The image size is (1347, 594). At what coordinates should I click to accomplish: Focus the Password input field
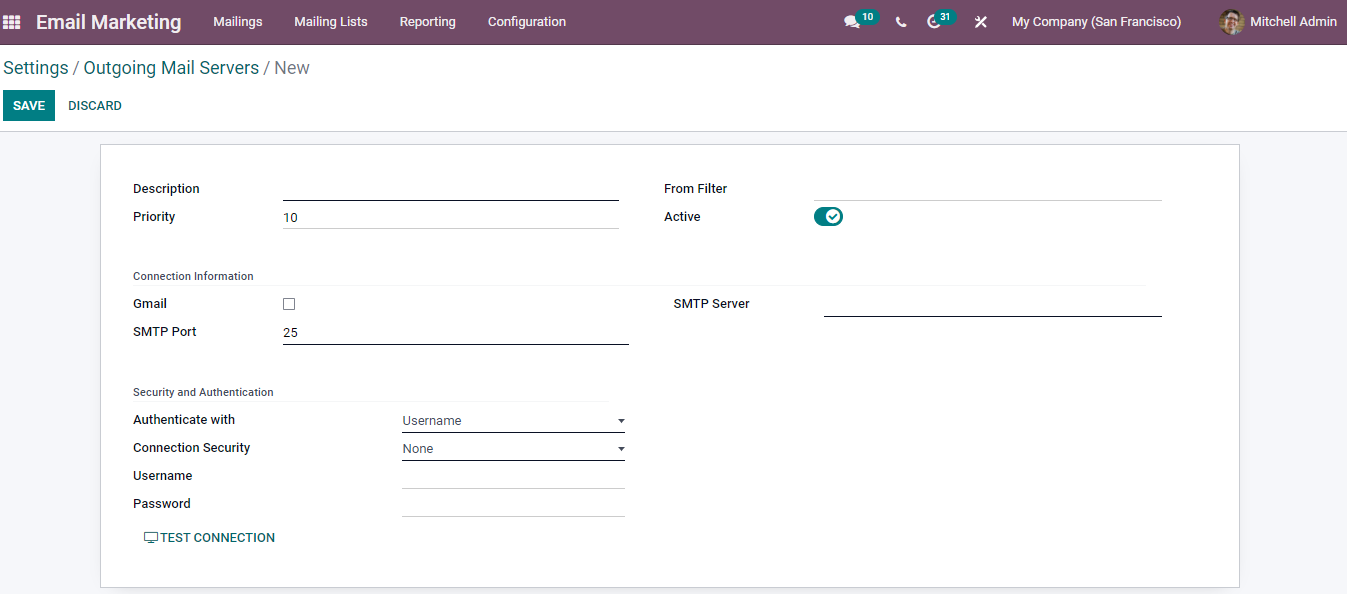513,505
